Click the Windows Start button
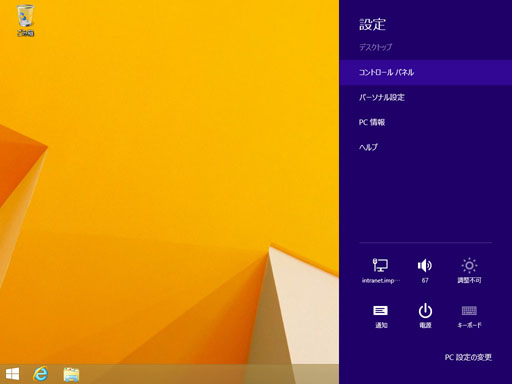Screen dimensions: 512x384 click(12, 374)
